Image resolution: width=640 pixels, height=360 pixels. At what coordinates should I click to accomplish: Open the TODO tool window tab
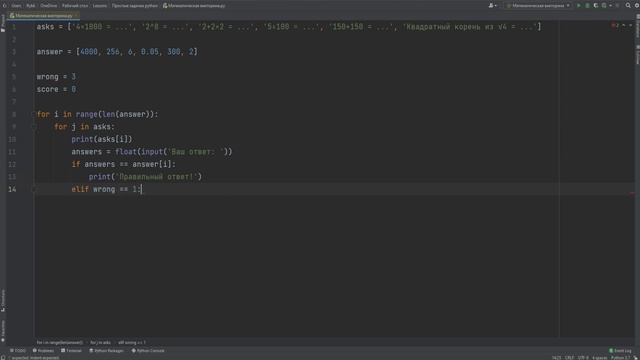18,351
